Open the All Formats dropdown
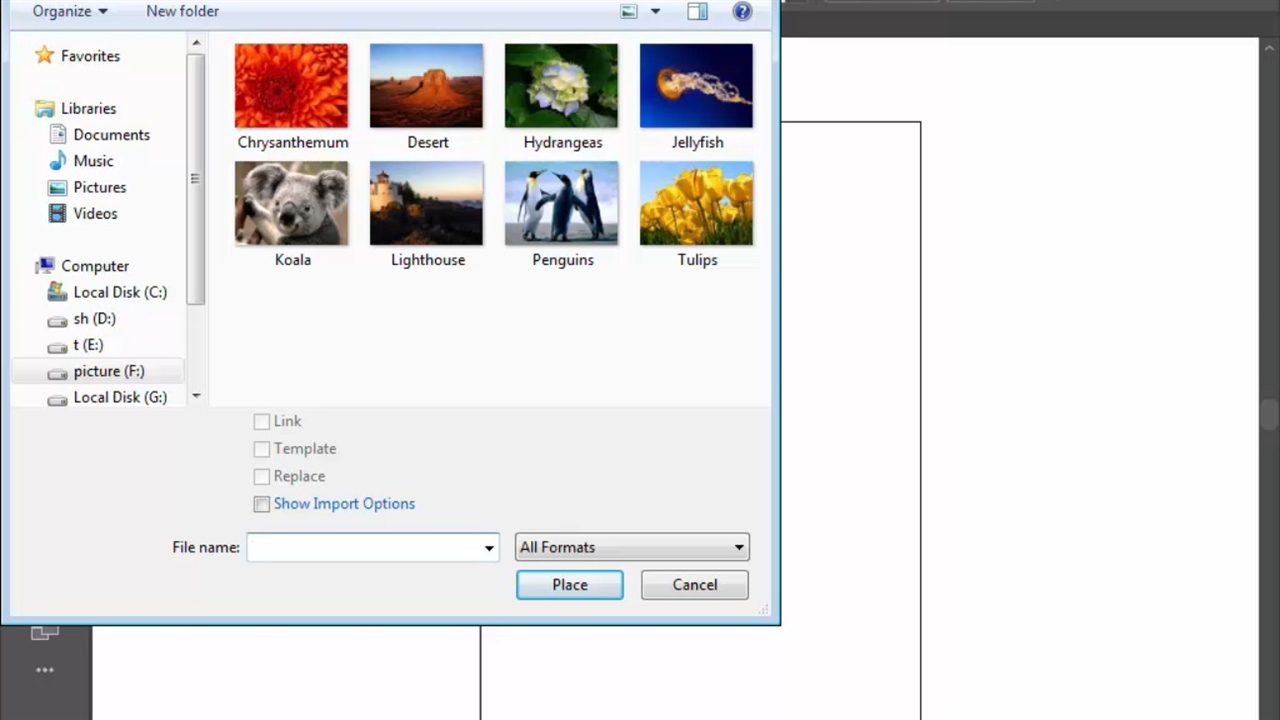Viewport: 1280px width, 720px height. 632,547
